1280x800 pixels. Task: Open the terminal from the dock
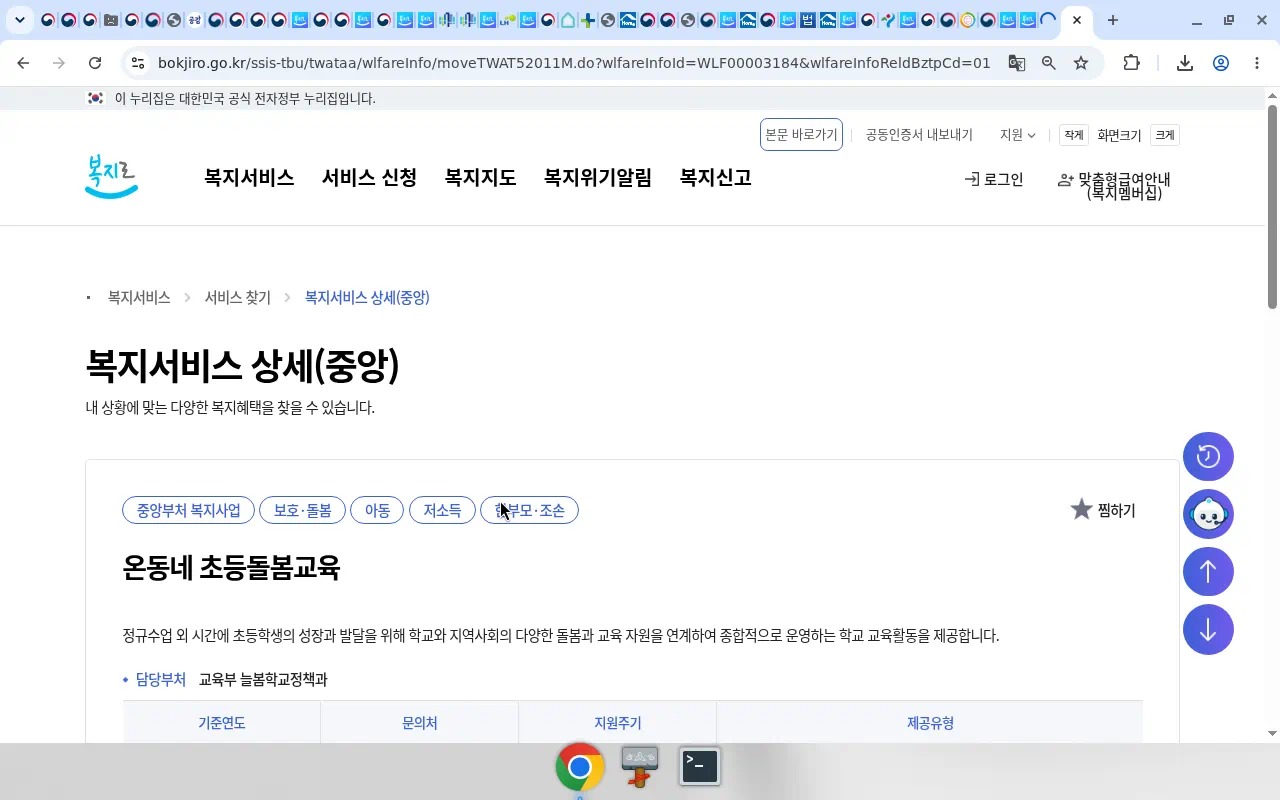700,766
